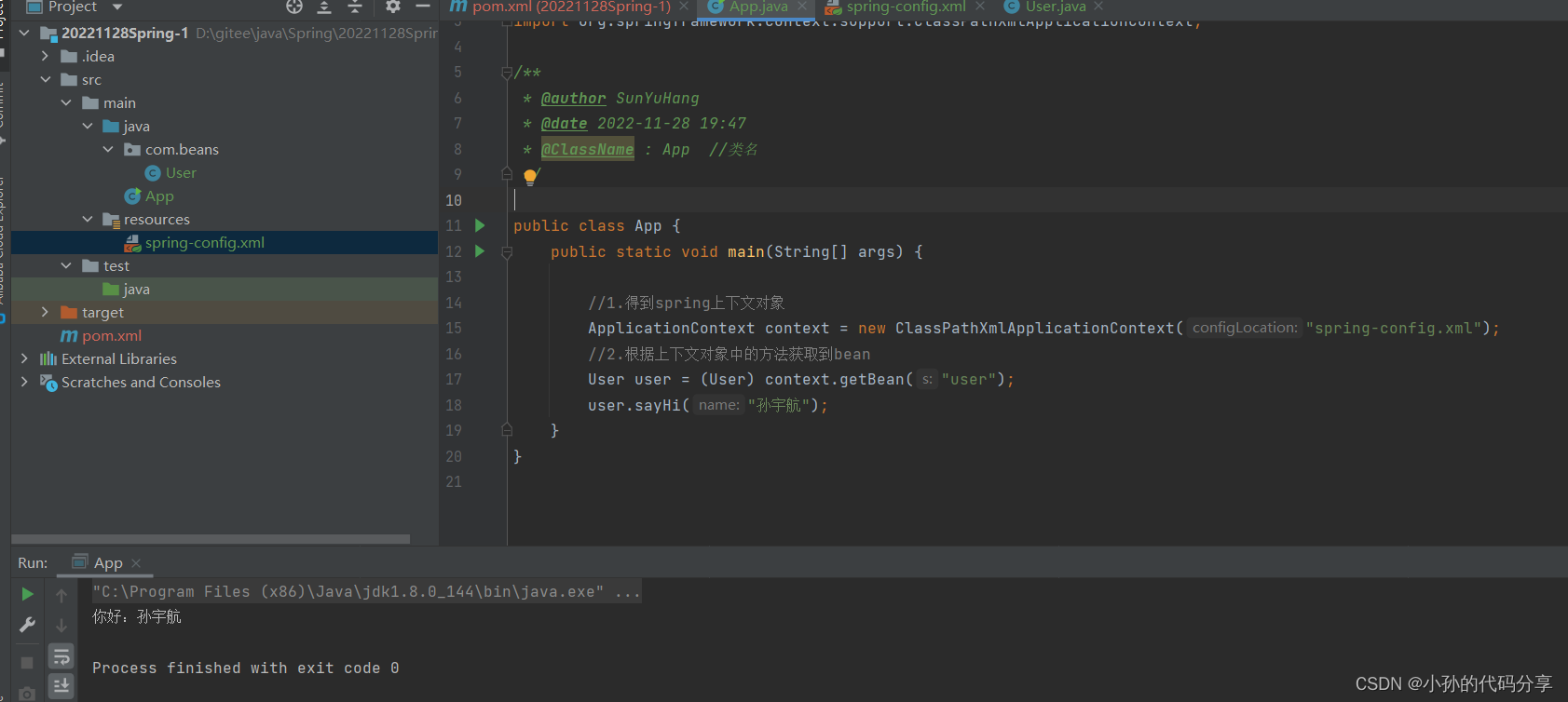Viewport: 1568px width, 702px height.
Task: Select the App tab in Run panel
Action: [107, 563]
